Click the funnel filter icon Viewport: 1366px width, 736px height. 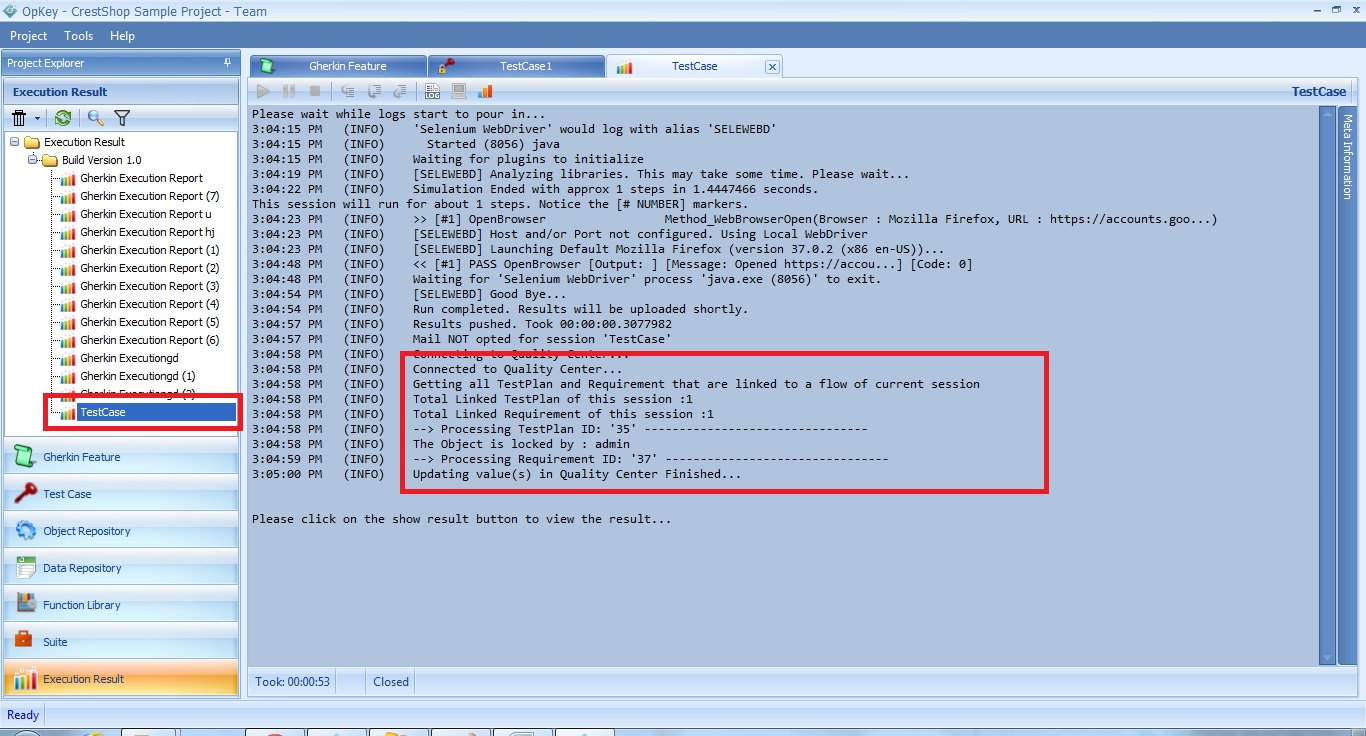click(x=122, y=118)
